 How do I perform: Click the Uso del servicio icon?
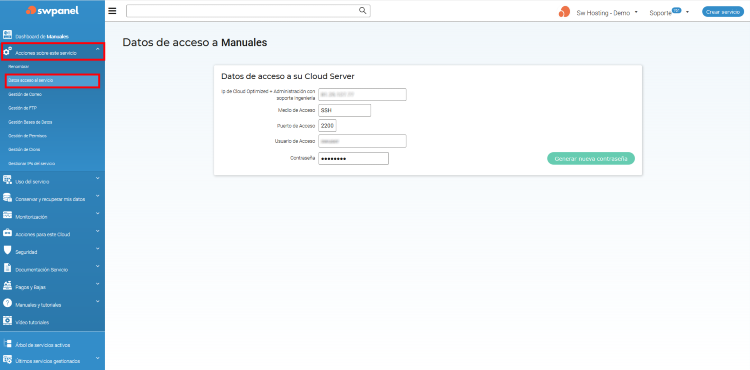[x=7, y=180]
